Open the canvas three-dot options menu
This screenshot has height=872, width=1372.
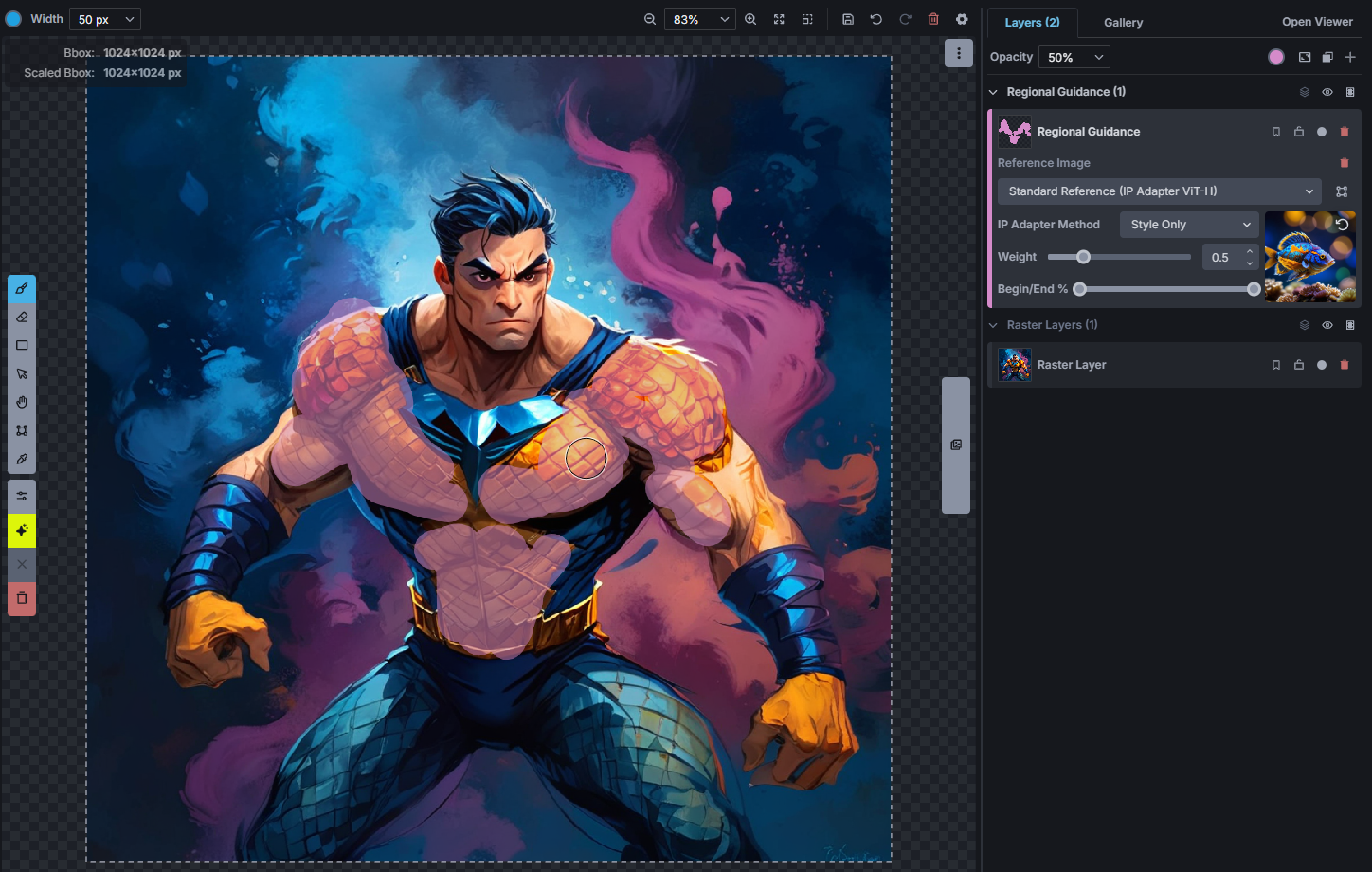pyautogui.click(x=959, y=53)
